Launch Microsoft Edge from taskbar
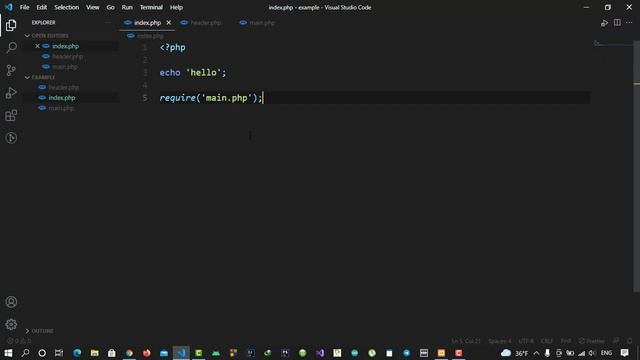The image size is (640, 360). (x=77, y=353)
